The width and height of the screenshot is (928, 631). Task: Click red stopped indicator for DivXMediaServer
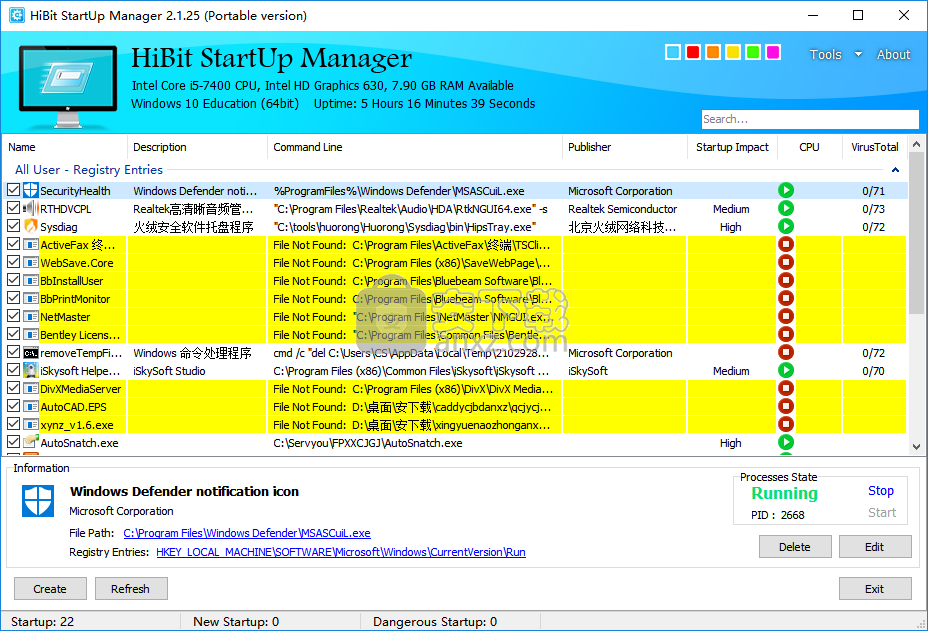click(786, 388)
